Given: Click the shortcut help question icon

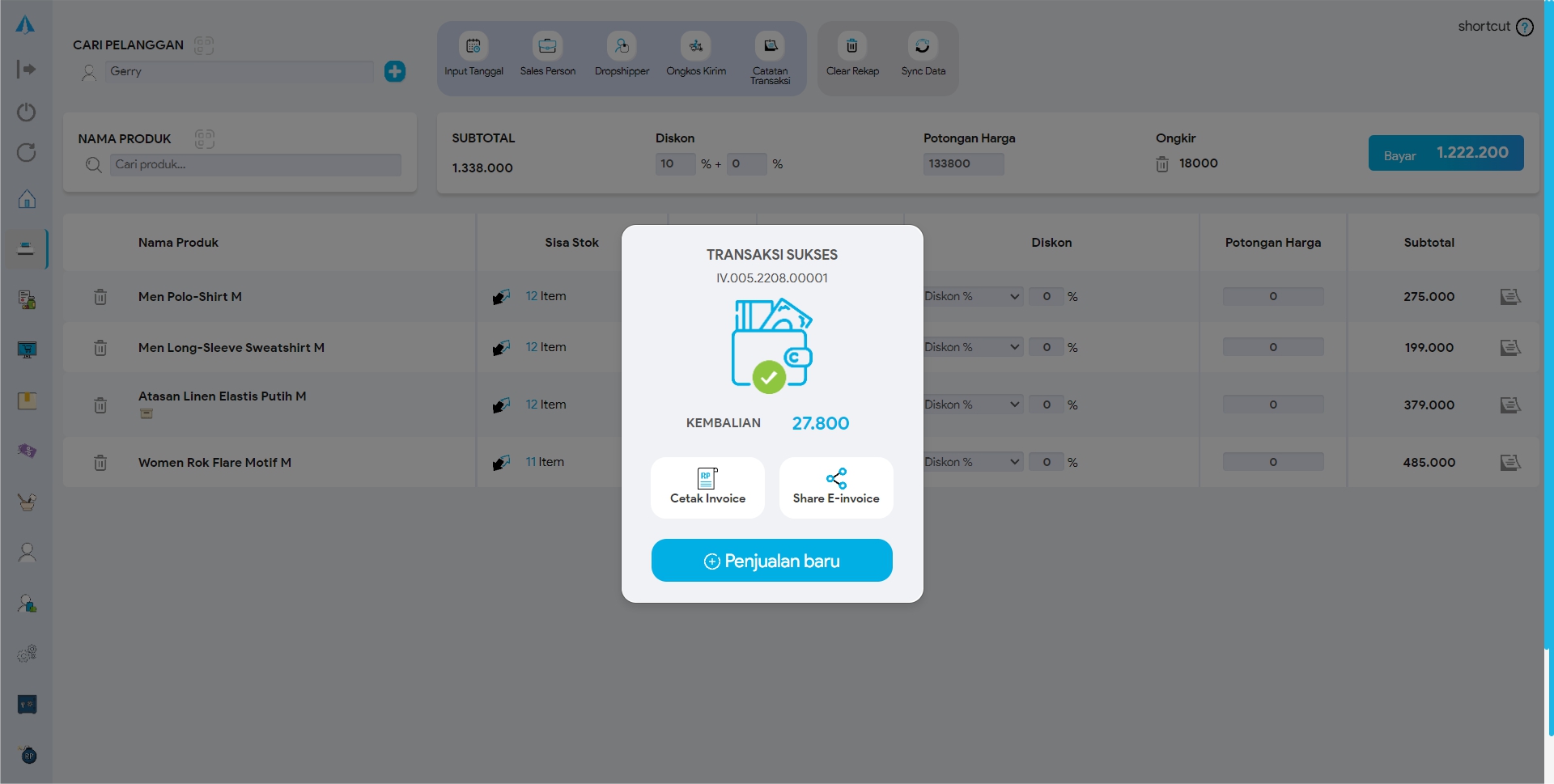Looking at the screenshot, I should [1525, 27].
